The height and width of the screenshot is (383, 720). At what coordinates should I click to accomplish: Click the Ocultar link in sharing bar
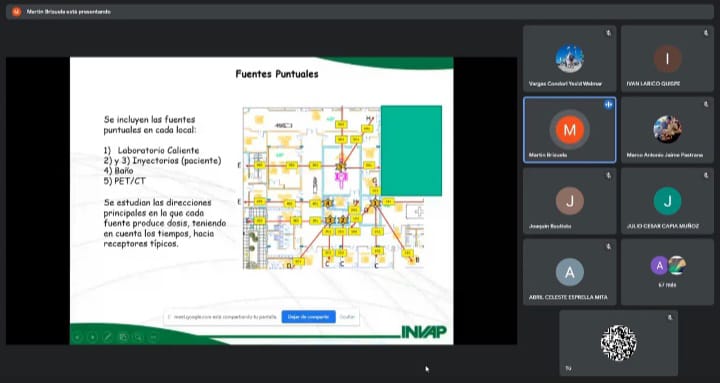pos(347,317)
